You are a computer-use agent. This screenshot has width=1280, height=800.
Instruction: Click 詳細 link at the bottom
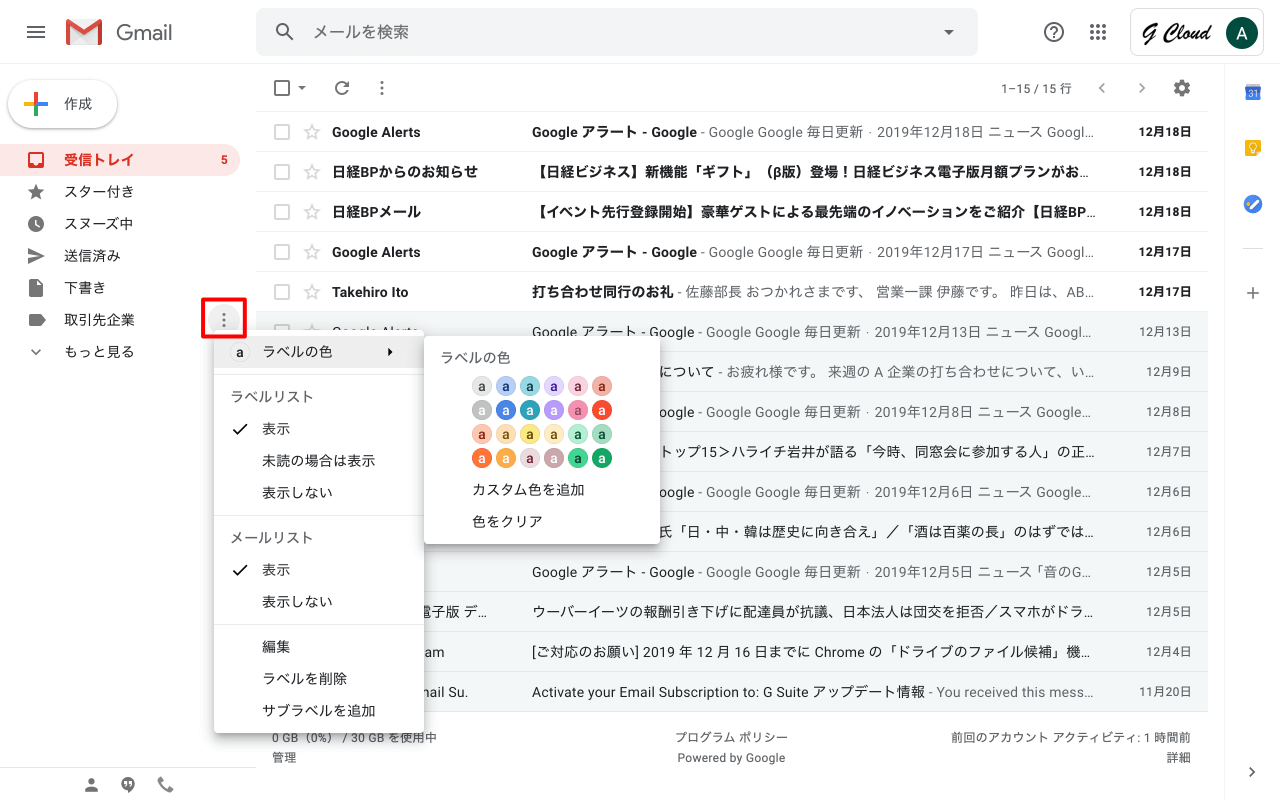pyautogui.click(x=1178, y=758)
